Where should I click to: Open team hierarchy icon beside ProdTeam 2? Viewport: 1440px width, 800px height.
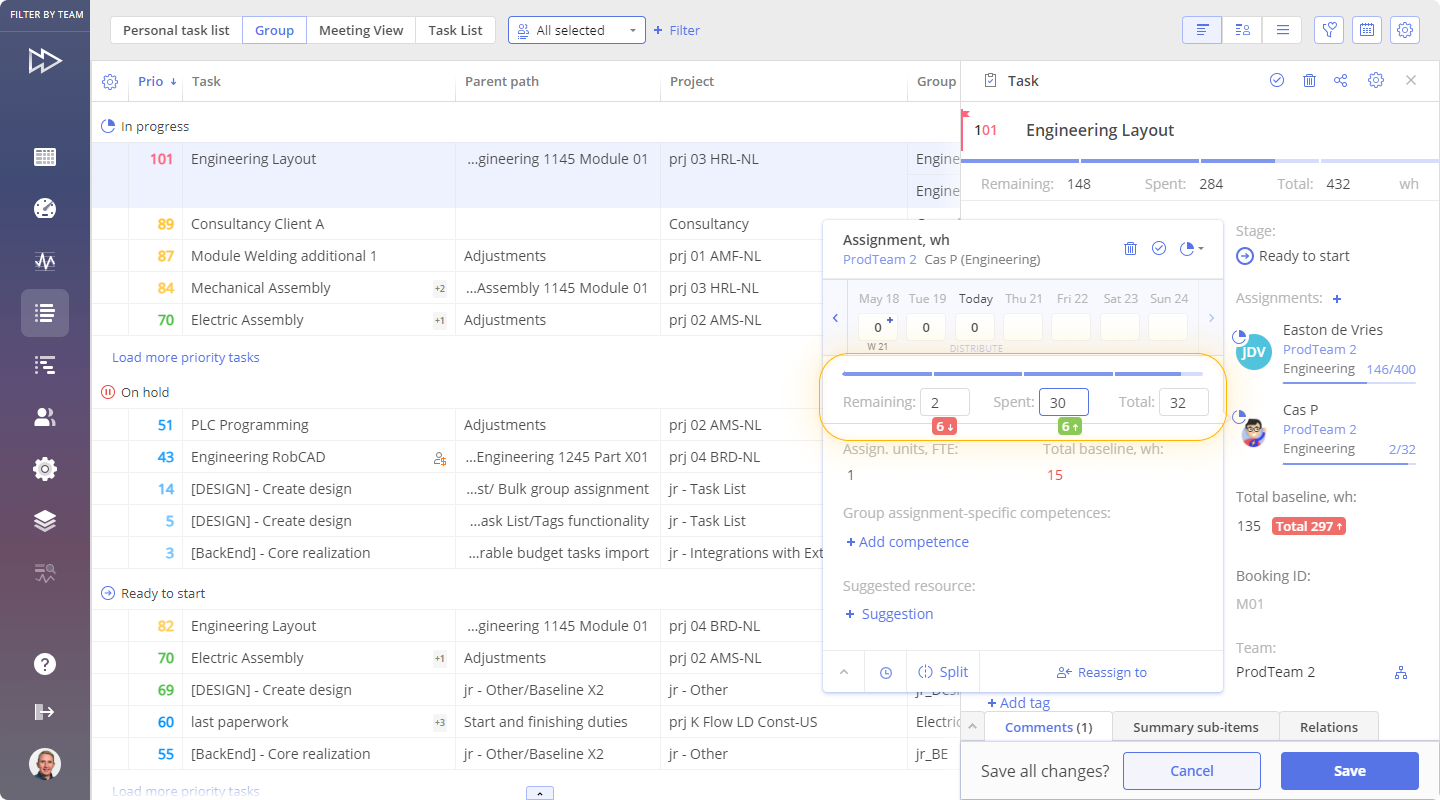[x=1401, y=673]
